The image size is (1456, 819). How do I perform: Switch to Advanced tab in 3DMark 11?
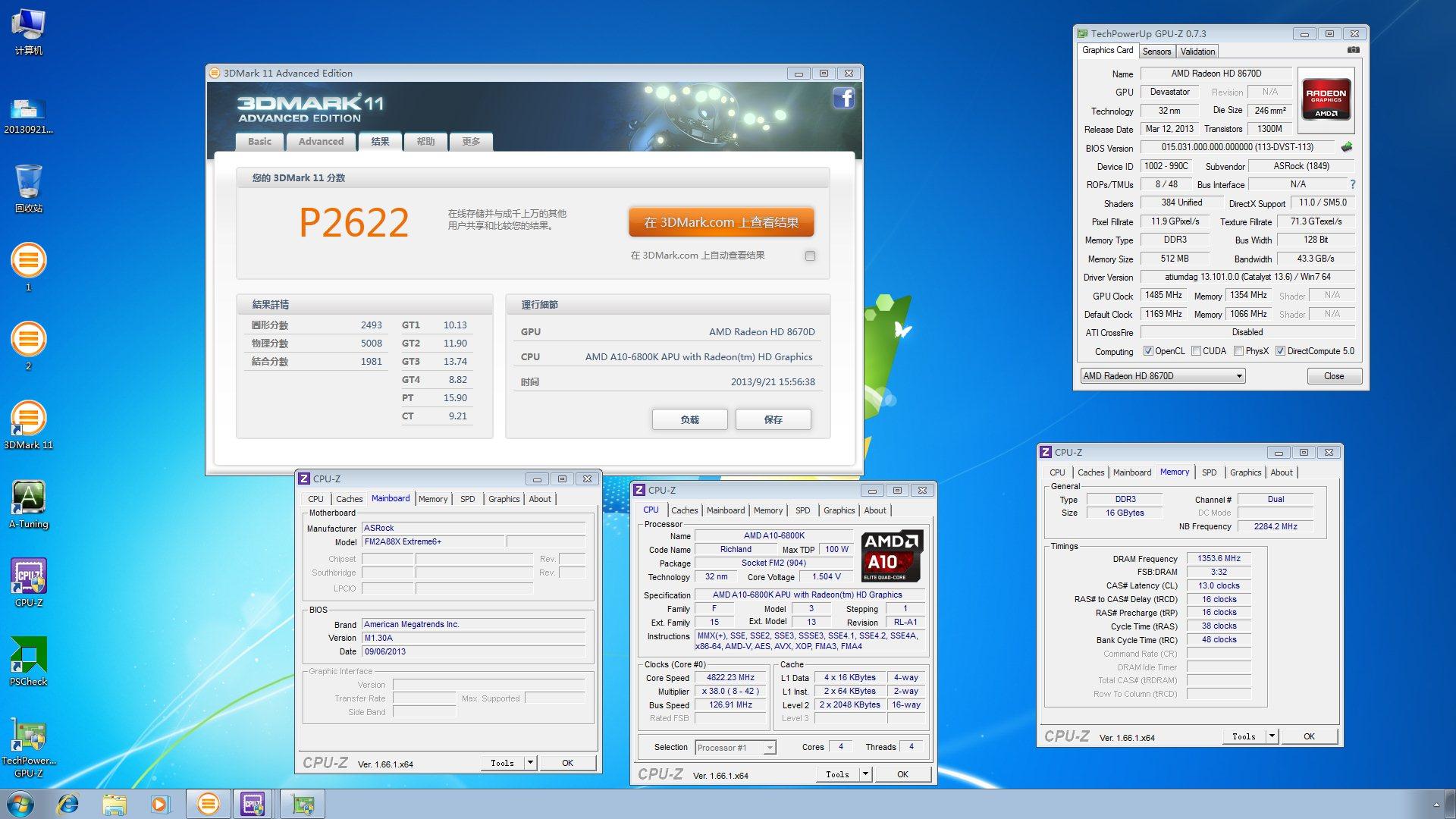(x=321, y=142)
